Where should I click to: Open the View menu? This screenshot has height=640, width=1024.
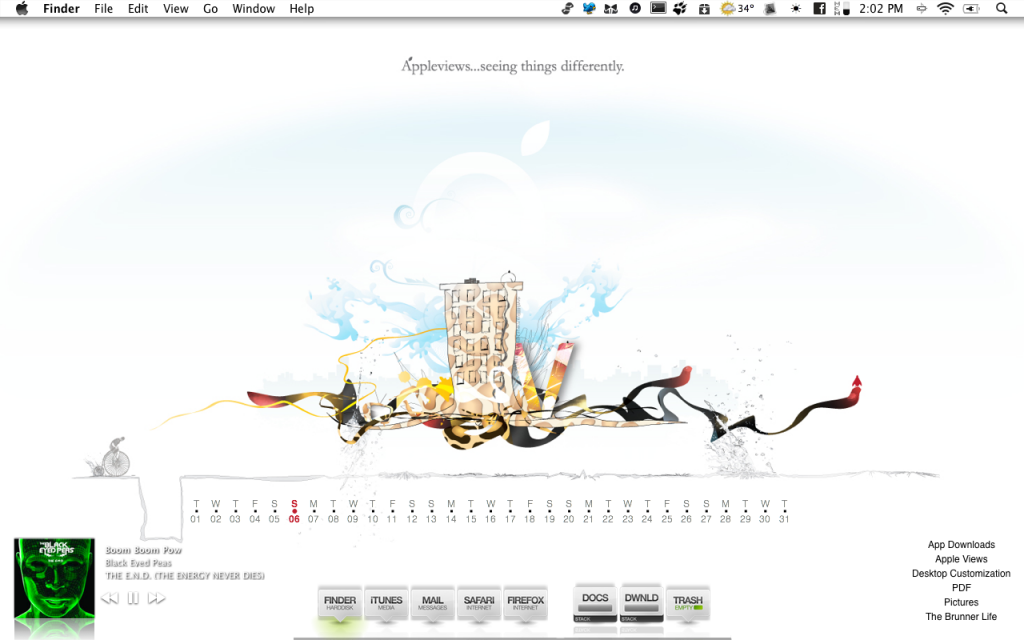tap(176, 8)
